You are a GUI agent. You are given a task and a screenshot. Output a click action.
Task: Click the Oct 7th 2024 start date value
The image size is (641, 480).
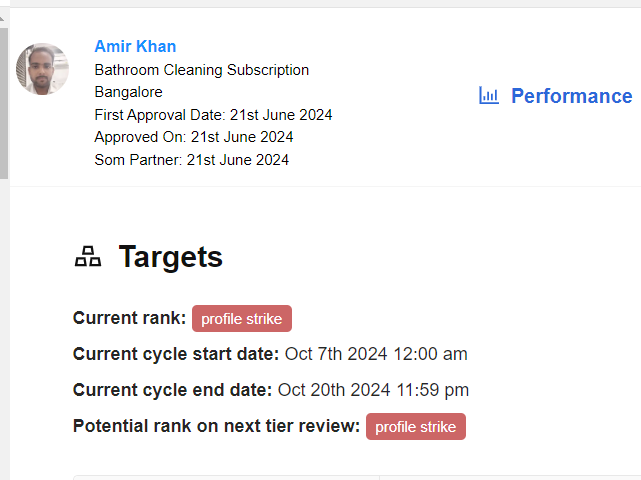pos(376,354)
